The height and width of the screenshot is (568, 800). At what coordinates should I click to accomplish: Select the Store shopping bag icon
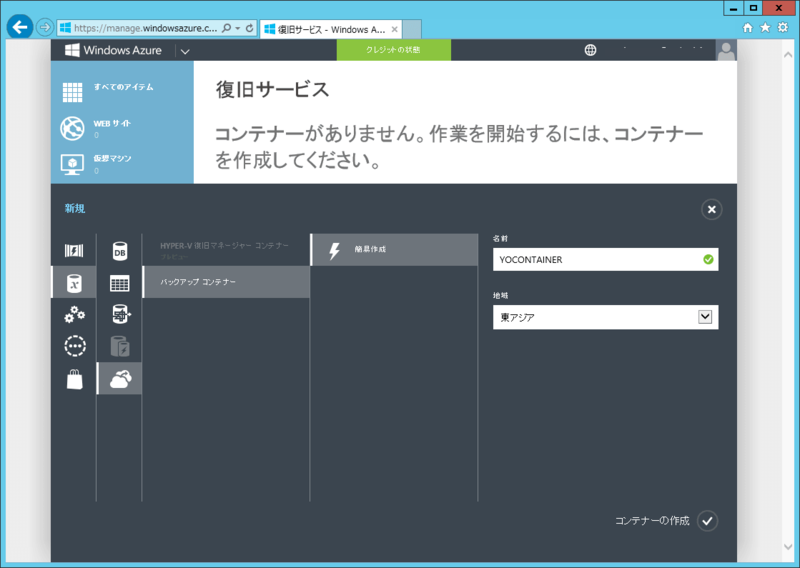point(74,380)
